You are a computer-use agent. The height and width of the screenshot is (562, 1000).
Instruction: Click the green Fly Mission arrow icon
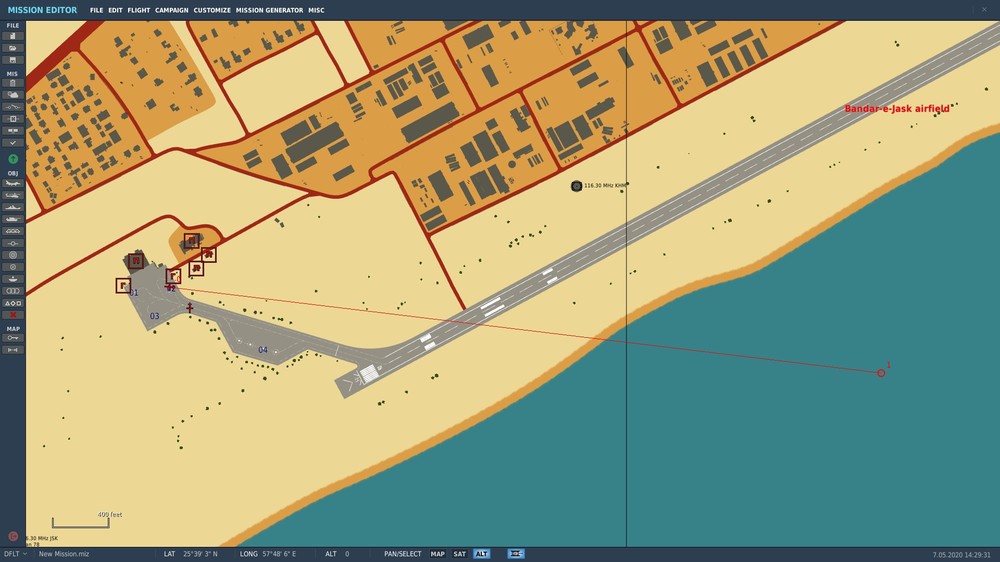(x=13, y=159)
